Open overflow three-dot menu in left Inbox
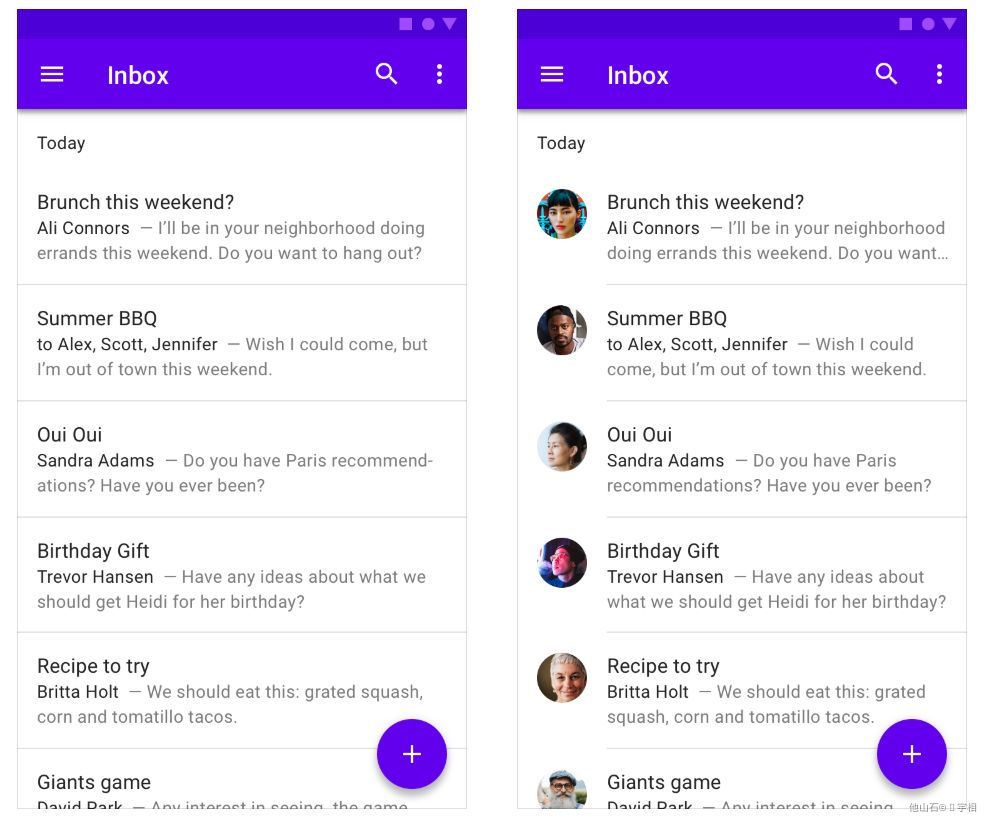The height and width of the screenshot is (821, 986). [440, 74]
